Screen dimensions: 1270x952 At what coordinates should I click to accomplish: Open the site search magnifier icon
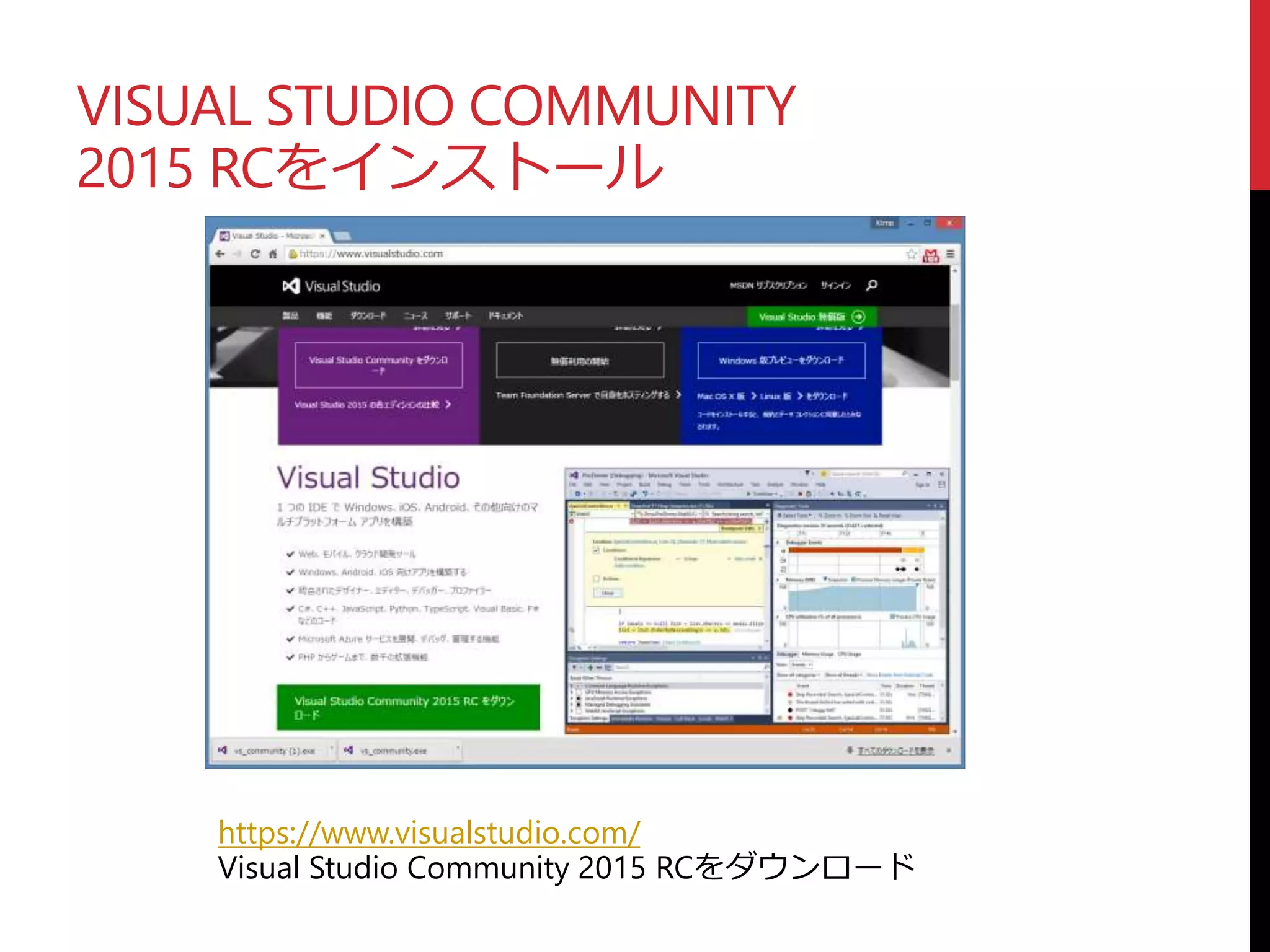coord(871,285)
